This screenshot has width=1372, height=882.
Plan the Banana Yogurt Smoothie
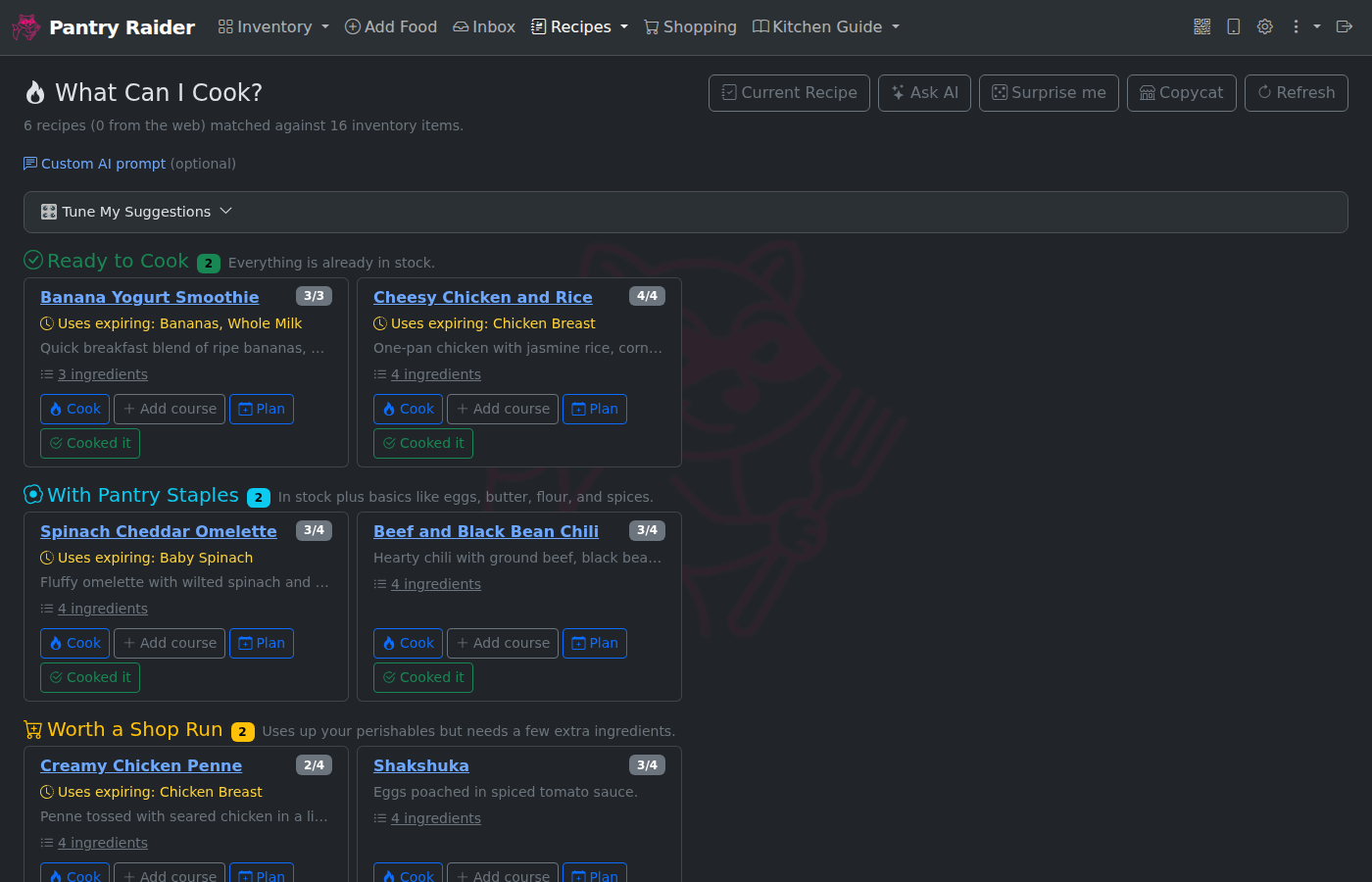tap(262, 409)
